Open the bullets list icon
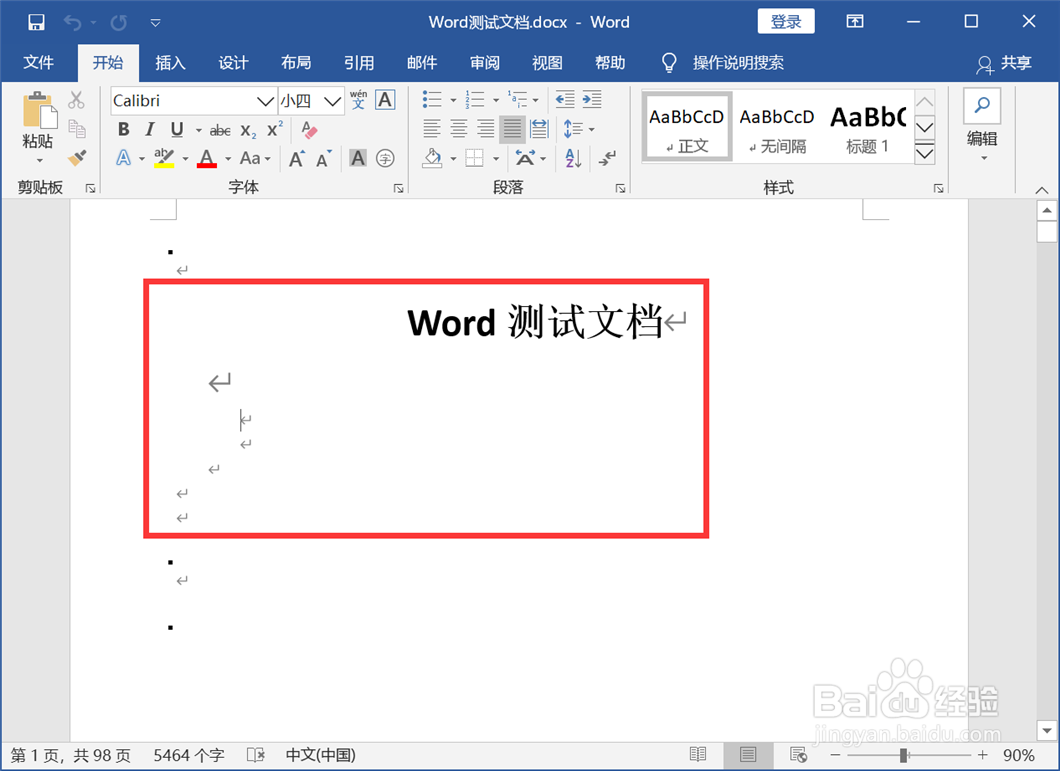Viewport: 1060px width, 771px height. [431, 98]
